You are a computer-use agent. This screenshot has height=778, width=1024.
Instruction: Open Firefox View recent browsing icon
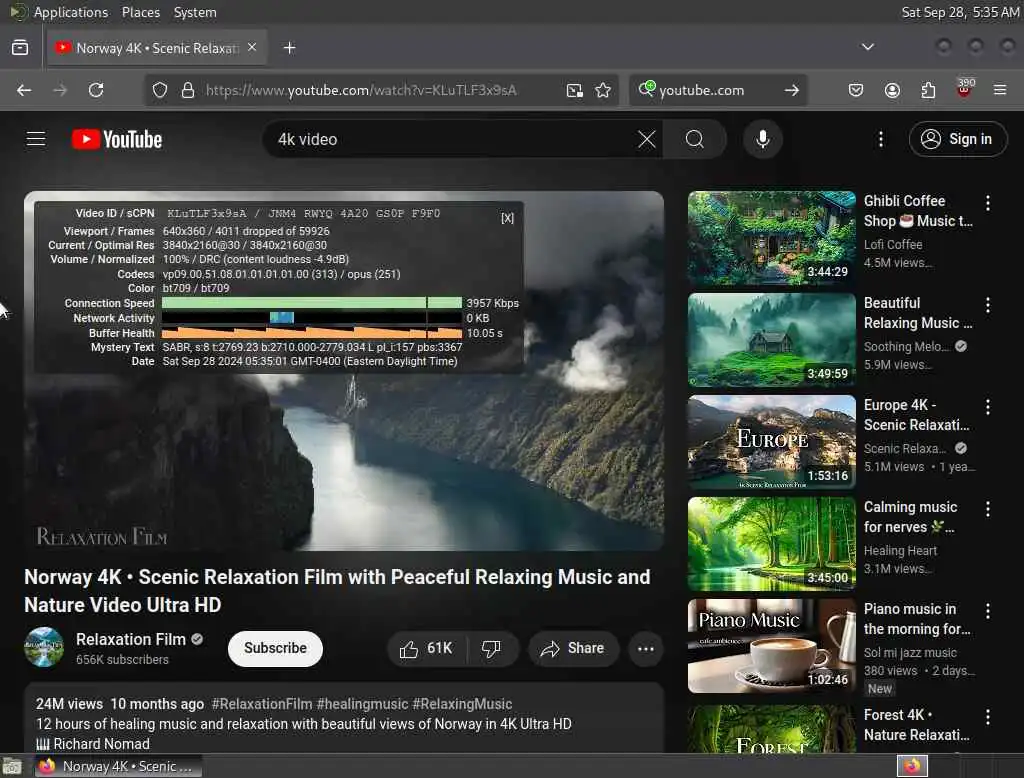coord(20,48)
